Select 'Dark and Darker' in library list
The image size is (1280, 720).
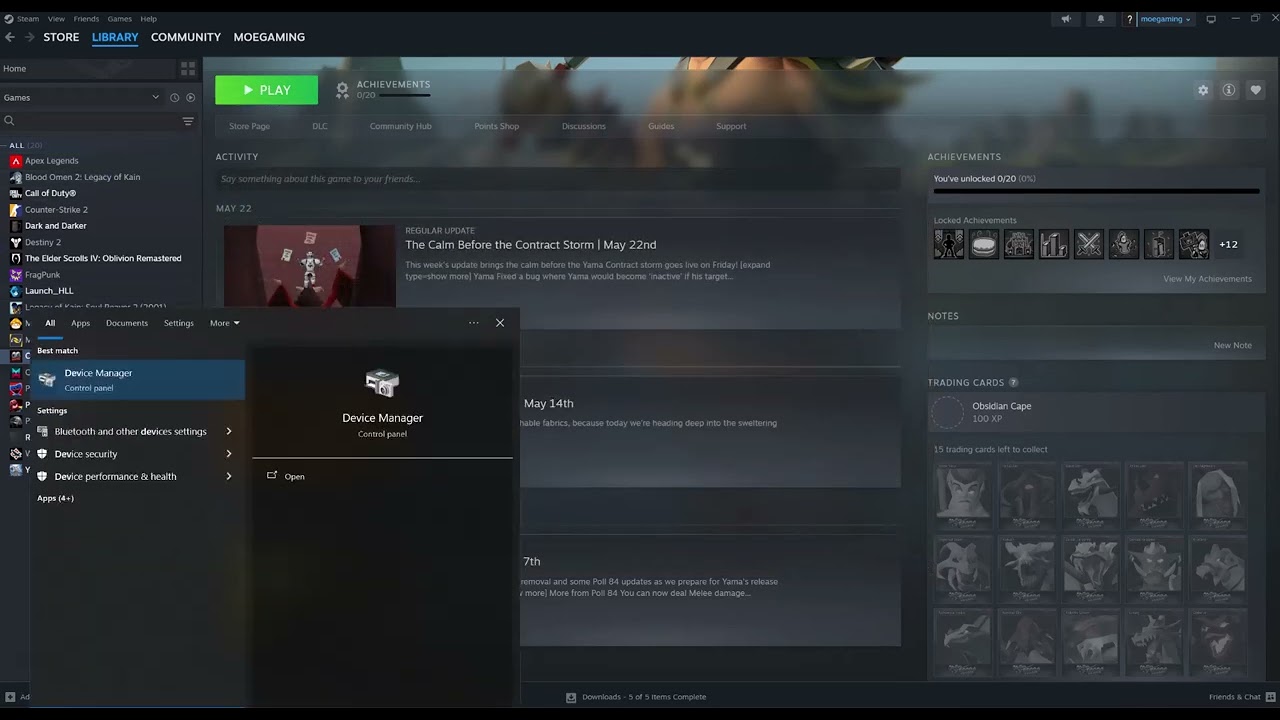click(x=56, y=226)
